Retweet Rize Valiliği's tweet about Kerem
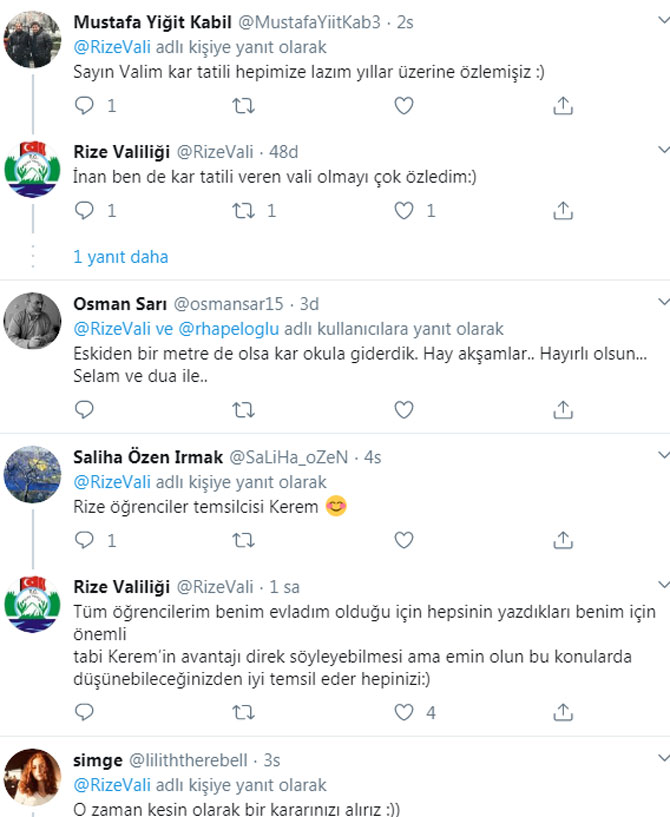Image resolution: width=670 pixels, height=817 pixels. pyautogui.click(x=242, y=712)
